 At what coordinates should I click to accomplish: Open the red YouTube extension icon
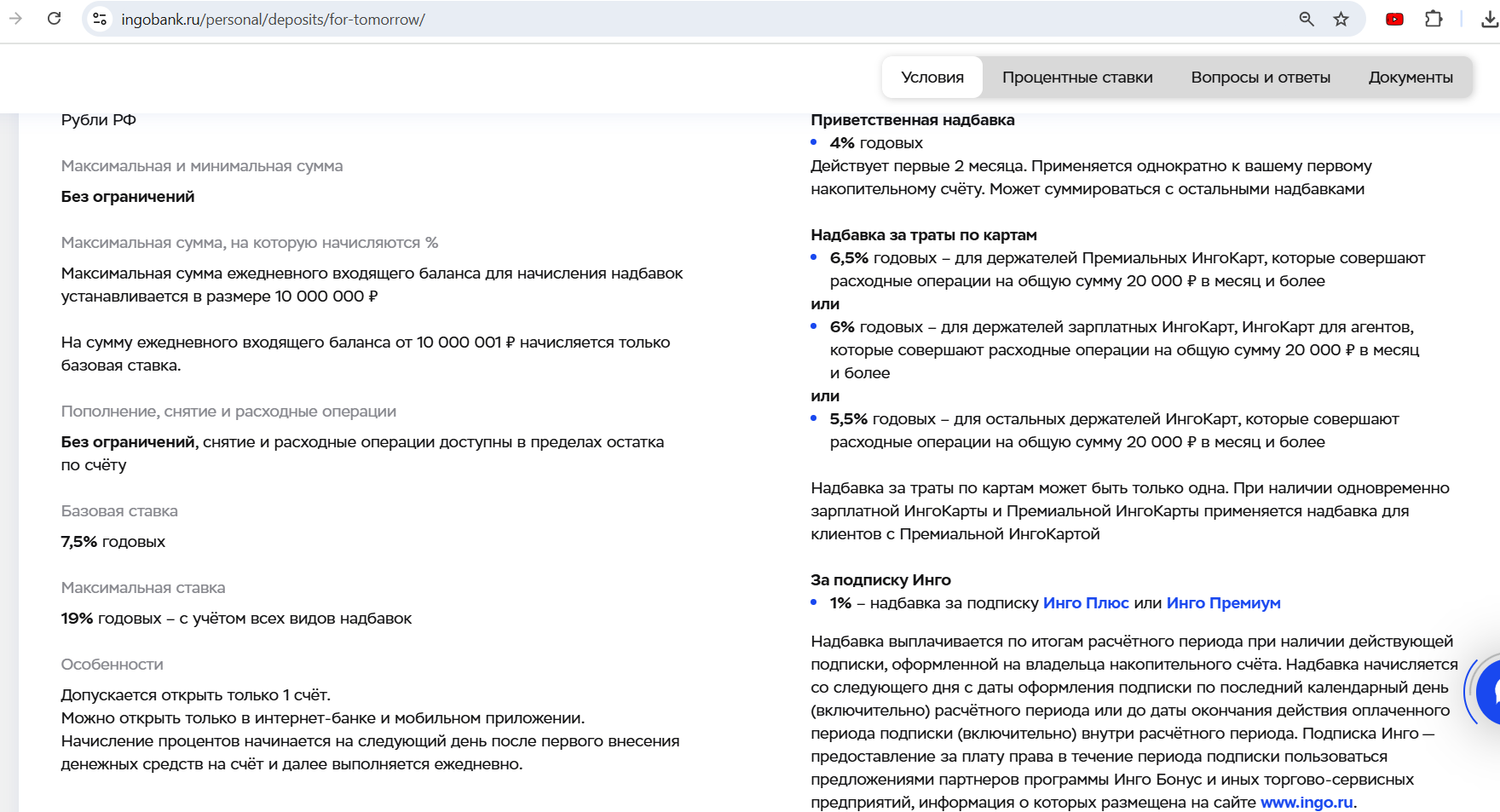[x=1394, y=19]
